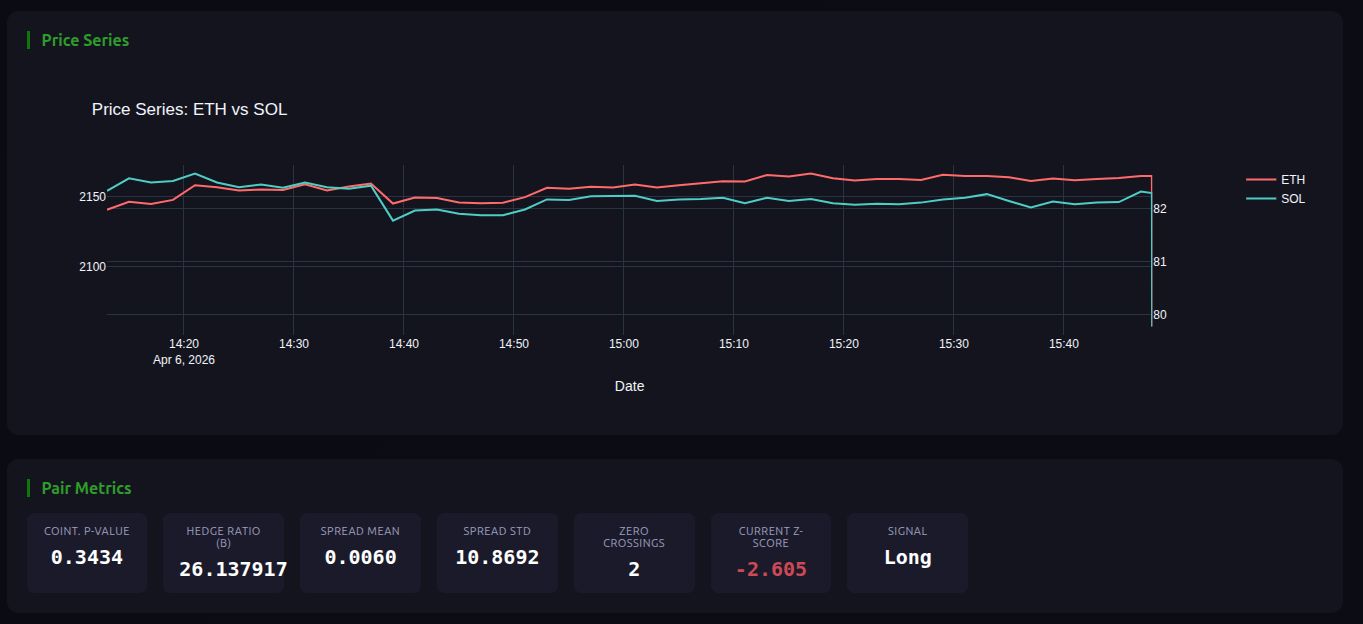Click the Current Z-Score value -2.605
This screenshot has height=624, width=1363.
pyautogui.click(x=770, y=569)
